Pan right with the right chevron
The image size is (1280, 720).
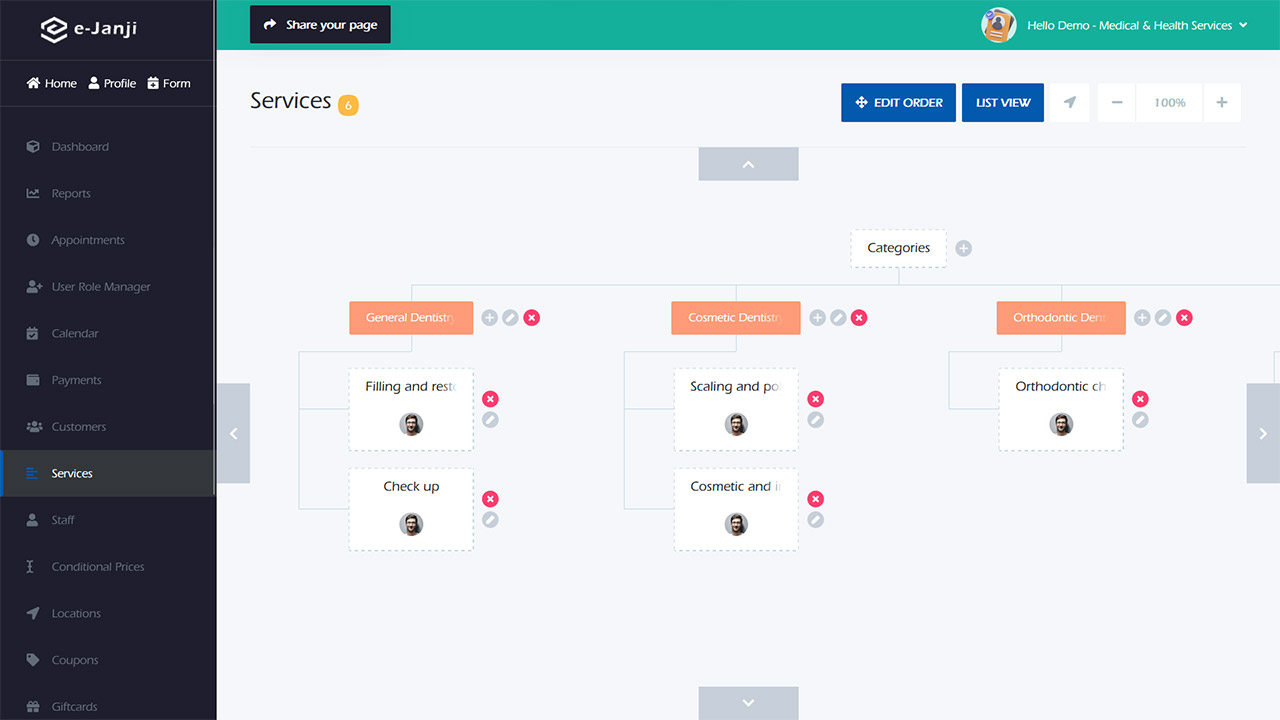click(1263, 433)
